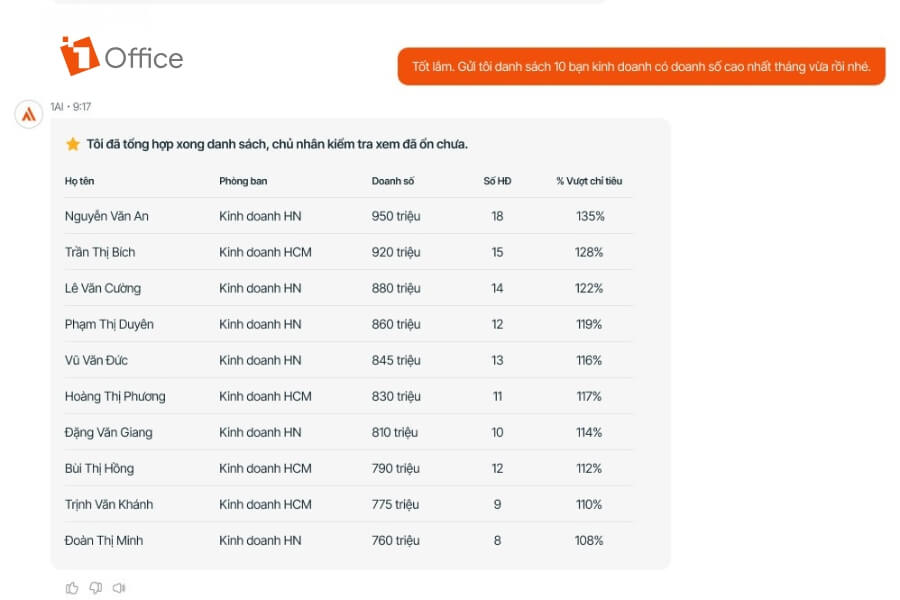The image size is (900, 600).
Task: Click the "Phòng ban" column header
Action: coord(243,181)
